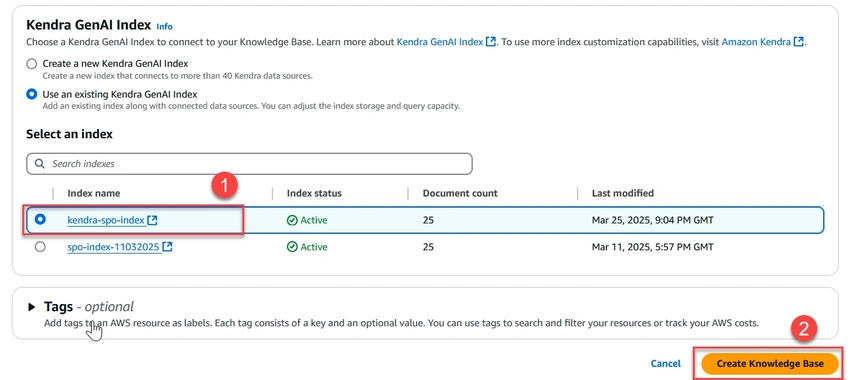Visit the Amazon Kendra link

point(756,41)
